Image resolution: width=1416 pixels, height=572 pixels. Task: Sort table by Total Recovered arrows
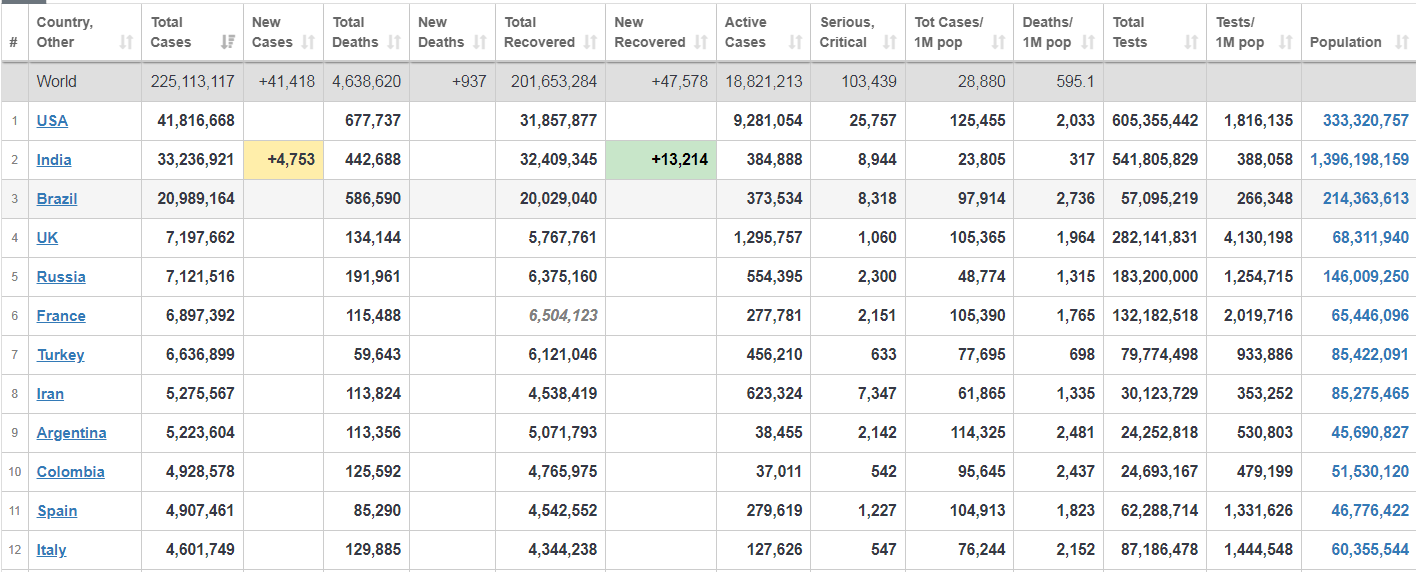coord(590,42)
